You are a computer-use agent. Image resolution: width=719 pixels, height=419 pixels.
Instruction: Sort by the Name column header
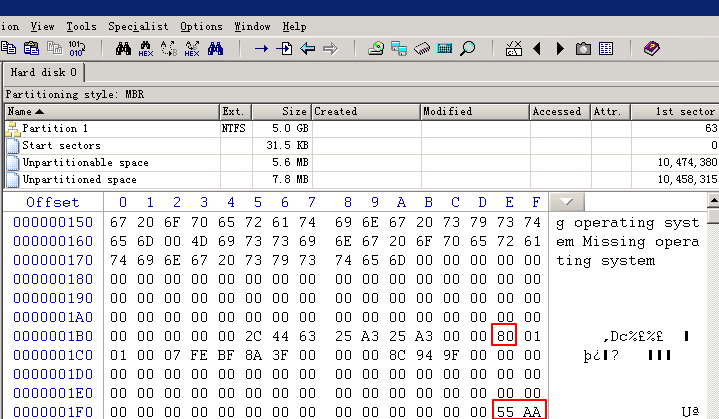112,111
